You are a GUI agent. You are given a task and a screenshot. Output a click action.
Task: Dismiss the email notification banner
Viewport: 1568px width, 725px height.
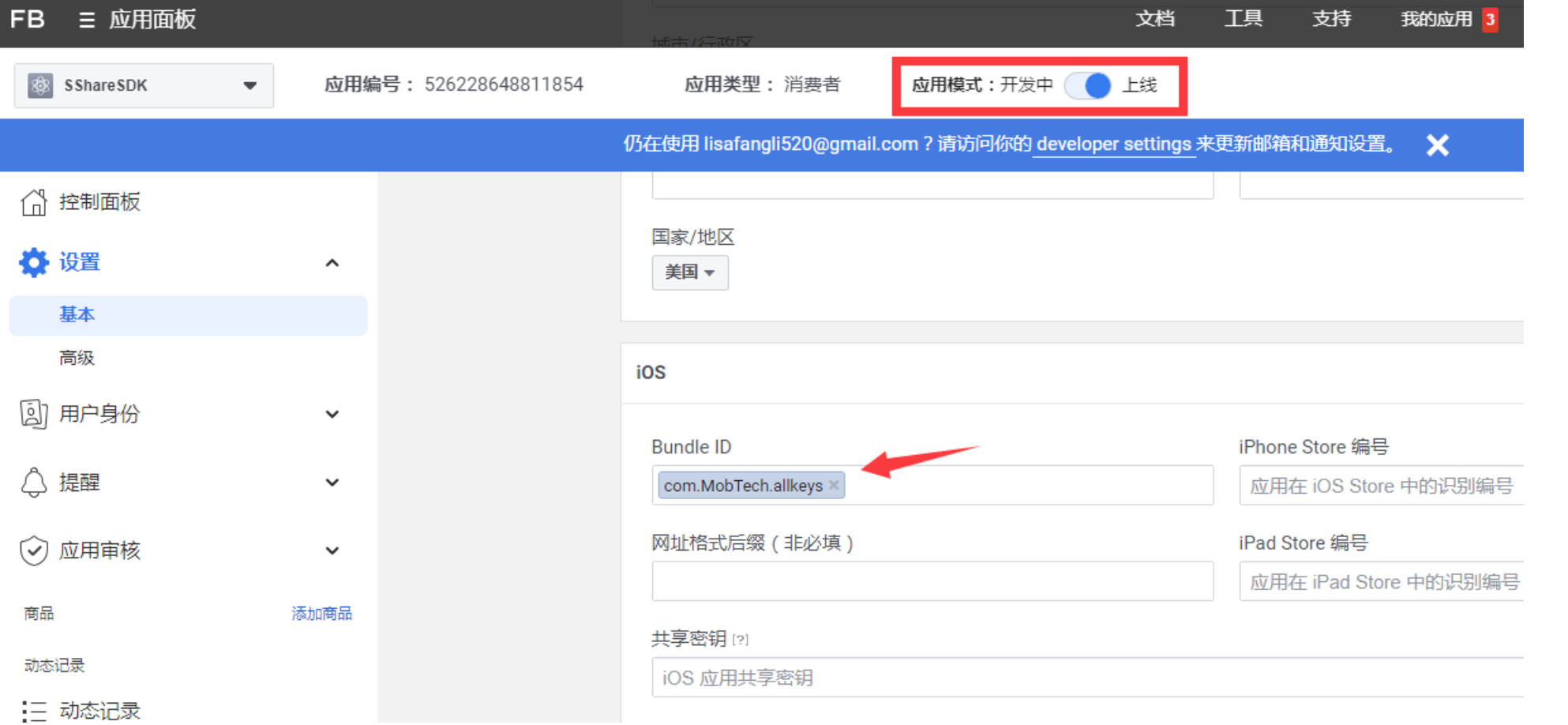click(x=1437, y=145)
